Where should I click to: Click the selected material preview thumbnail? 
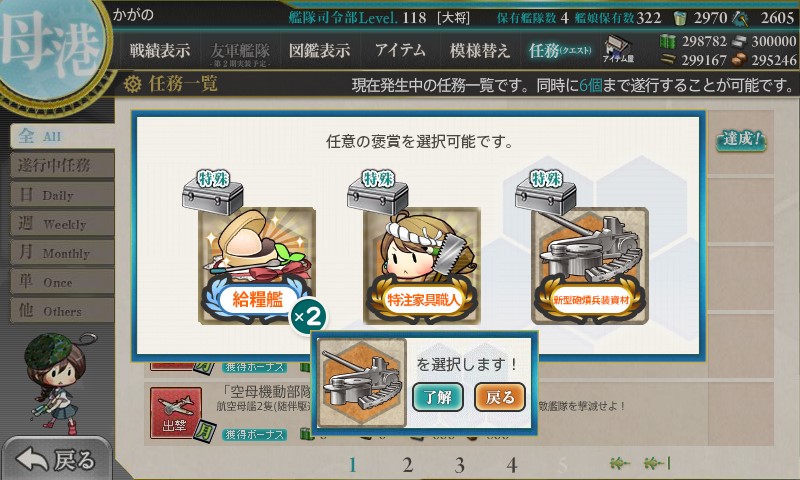[362, 383]
